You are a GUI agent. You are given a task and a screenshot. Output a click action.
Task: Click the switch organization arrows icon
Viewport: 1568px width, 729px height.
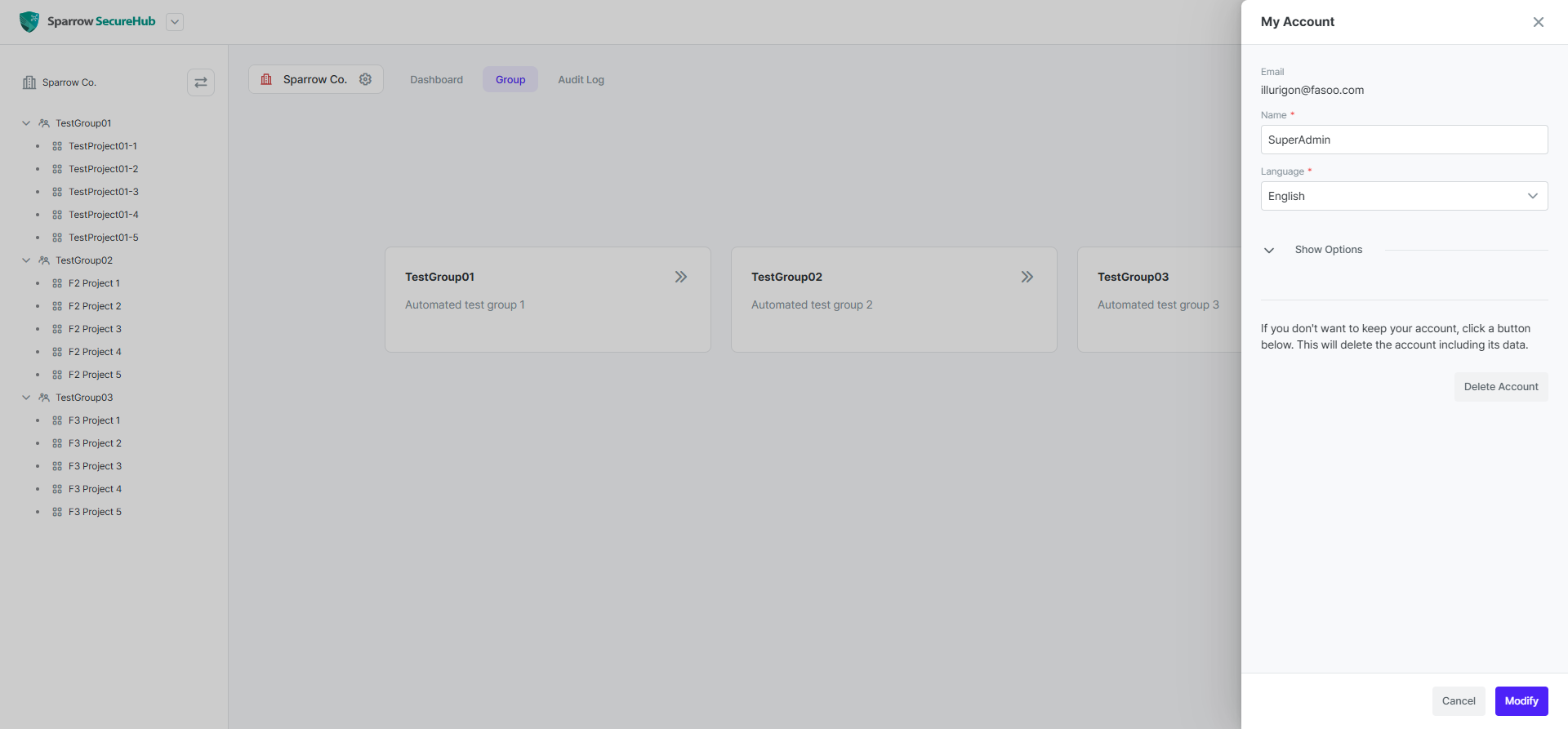point(201,82)
